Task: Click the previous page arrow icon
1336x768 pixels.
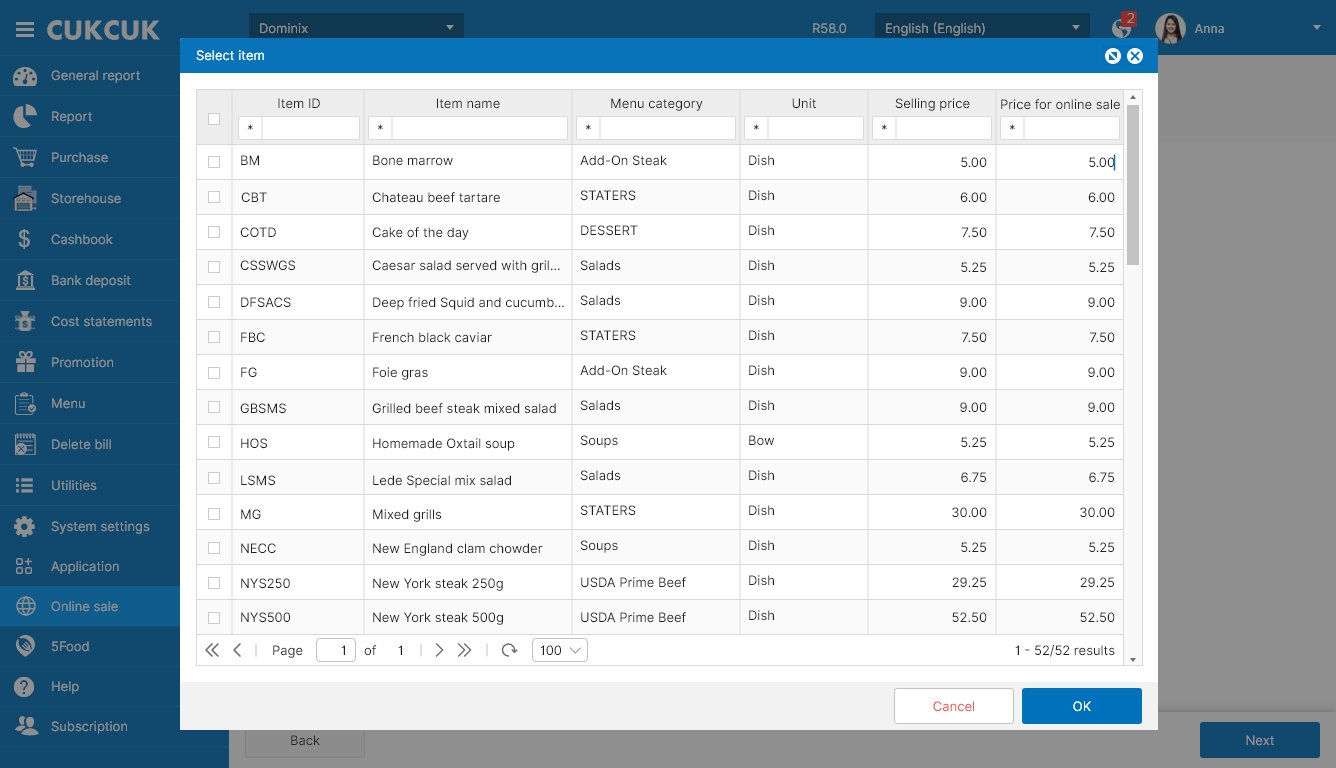Action: point(237,650)
